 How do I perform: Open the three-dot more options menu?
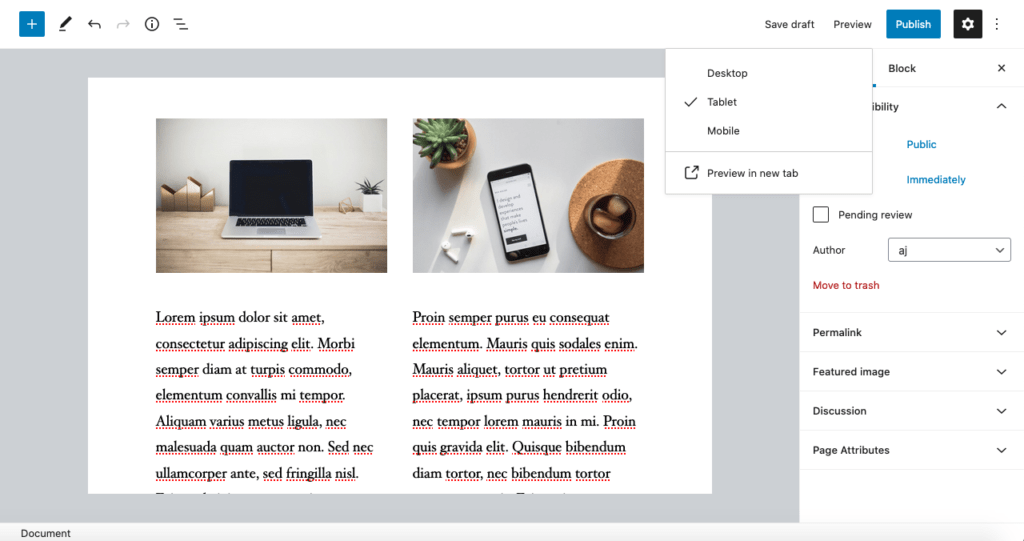click(x=997, y=24)
